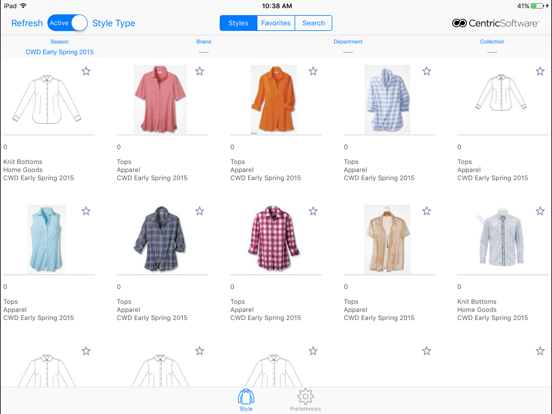Tap the 10:38 AM clock
Viewport: 552px width, 414px height.
(x=277, y=6)
